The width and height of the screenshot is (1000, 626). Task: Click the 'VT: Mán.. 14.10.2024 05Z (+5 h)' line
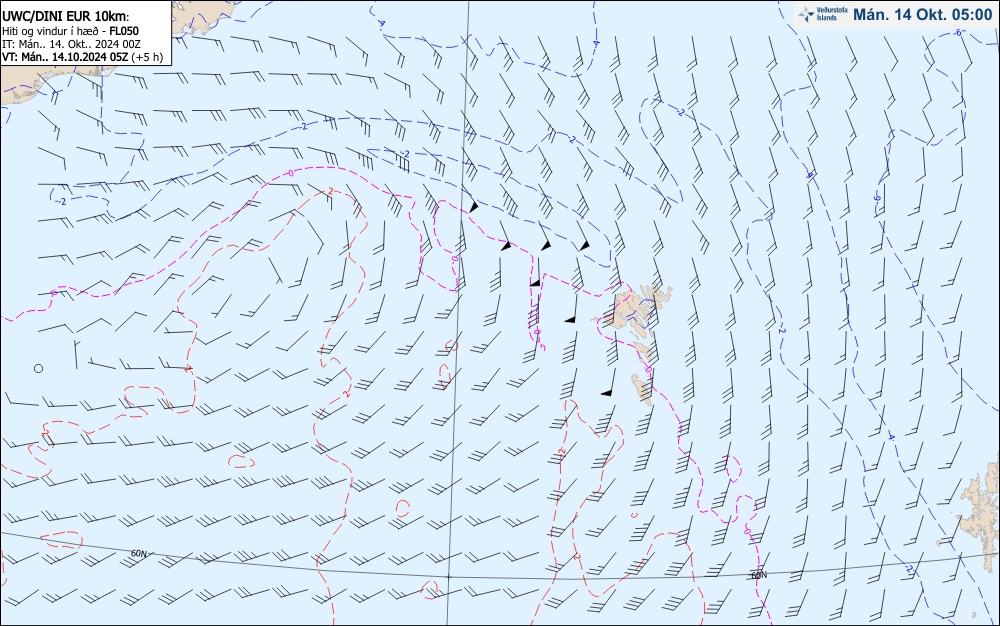[x=82, y=57]
